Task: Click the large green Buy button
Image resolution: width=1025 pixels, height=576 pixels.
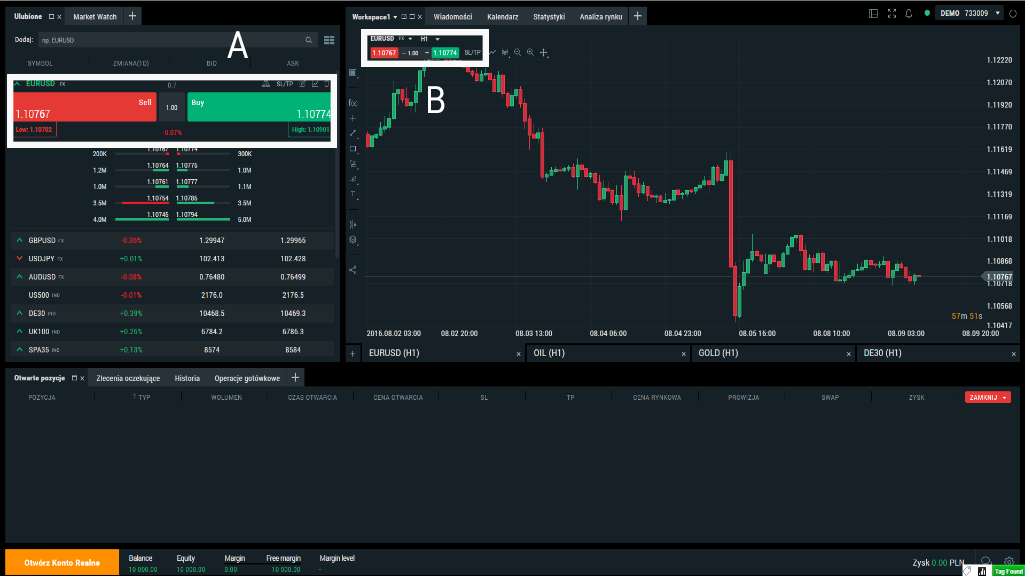Action: coord(259,107)
